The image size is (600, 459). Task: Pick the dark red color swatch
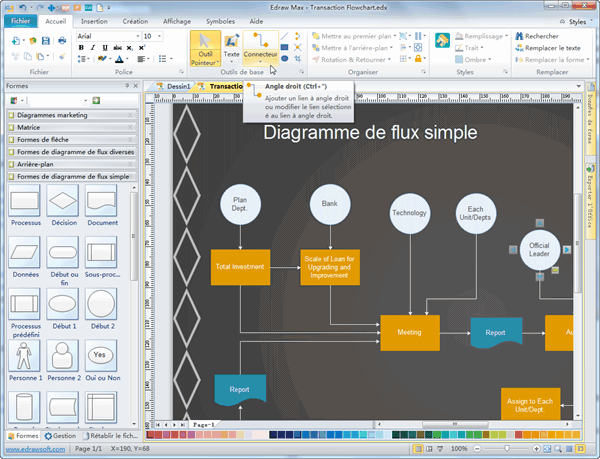point(150,435)
